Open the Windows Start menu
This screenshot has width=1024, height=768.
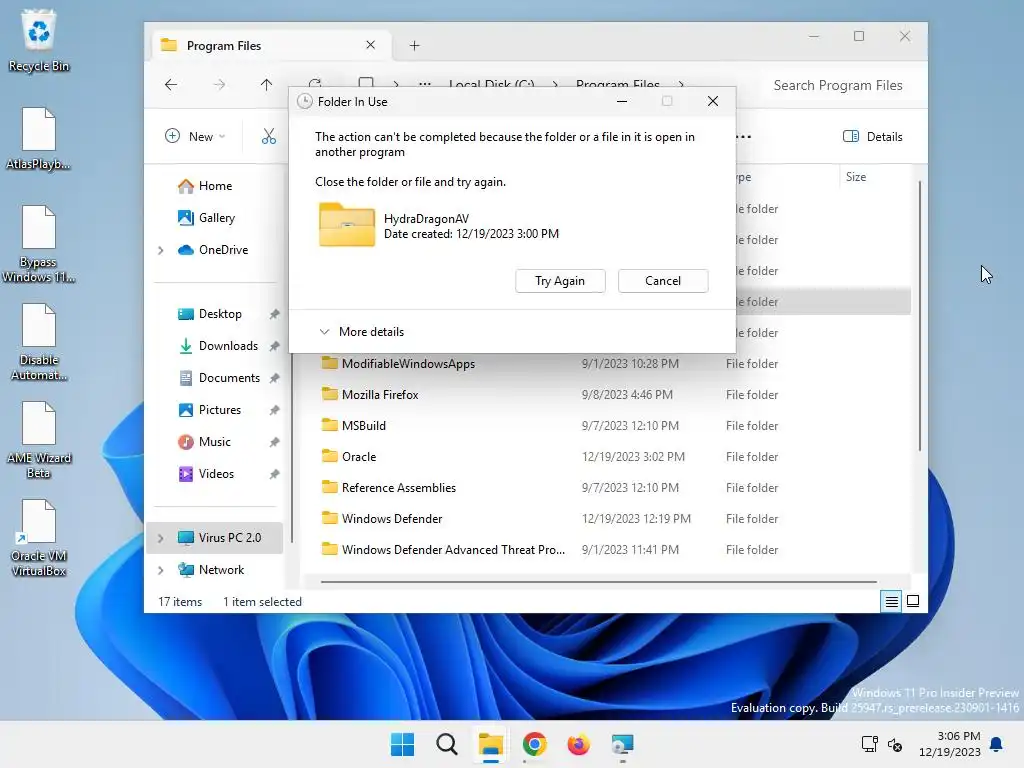coord(402,744)
